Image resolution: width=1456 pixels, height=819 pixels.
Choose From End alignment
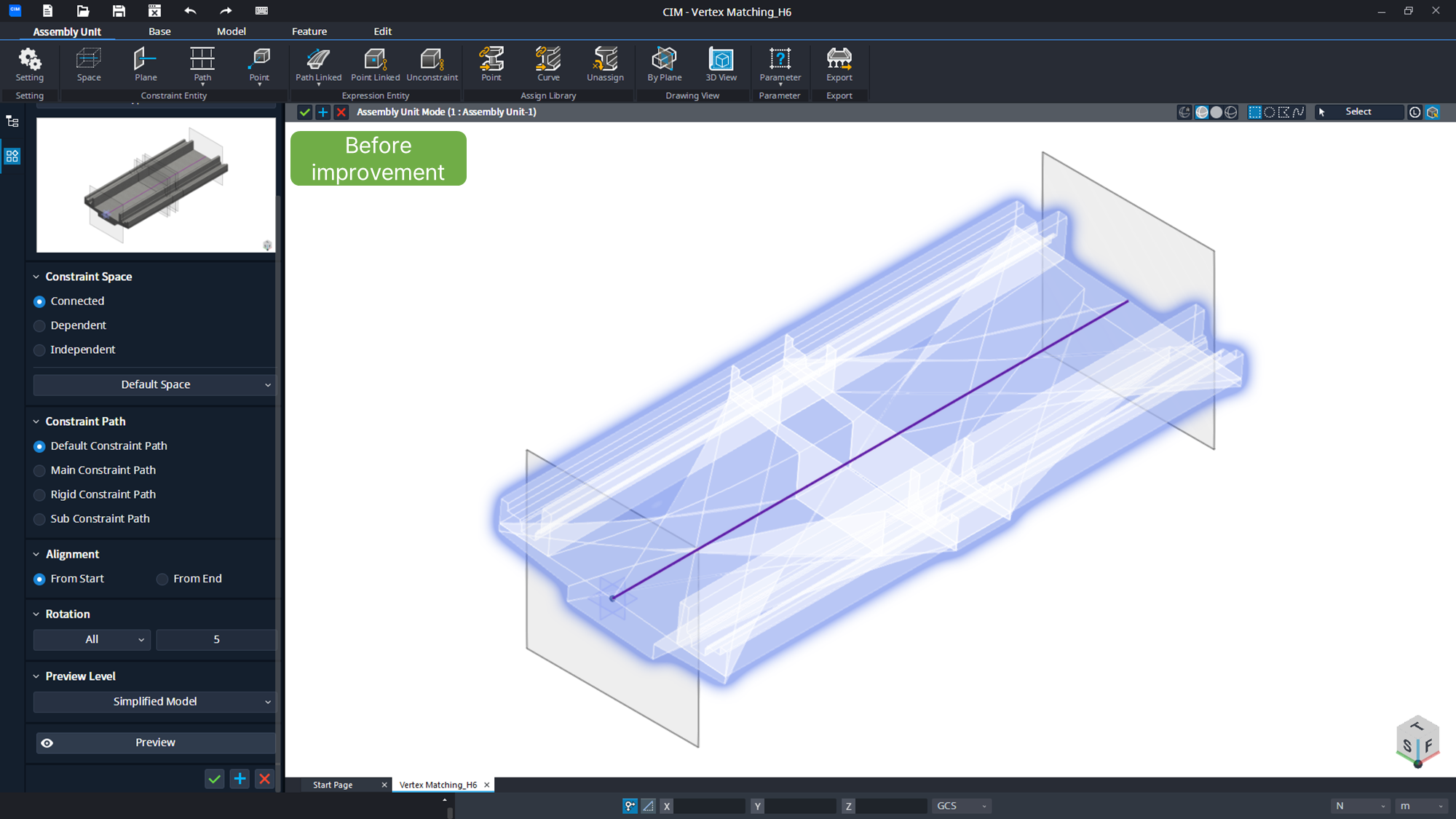pos(162,579)
